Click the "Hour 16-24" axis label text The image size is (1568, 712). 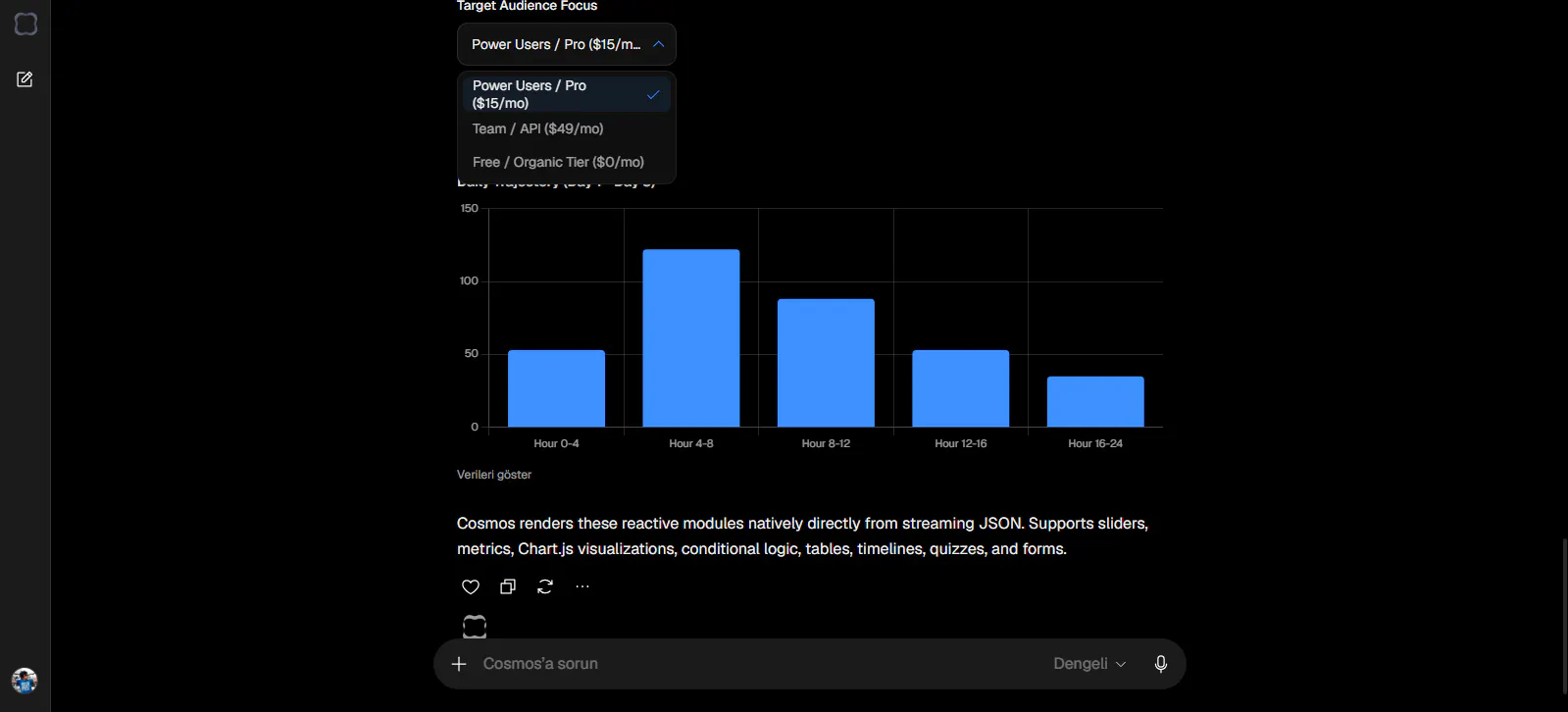click(x=1095, y=444)
